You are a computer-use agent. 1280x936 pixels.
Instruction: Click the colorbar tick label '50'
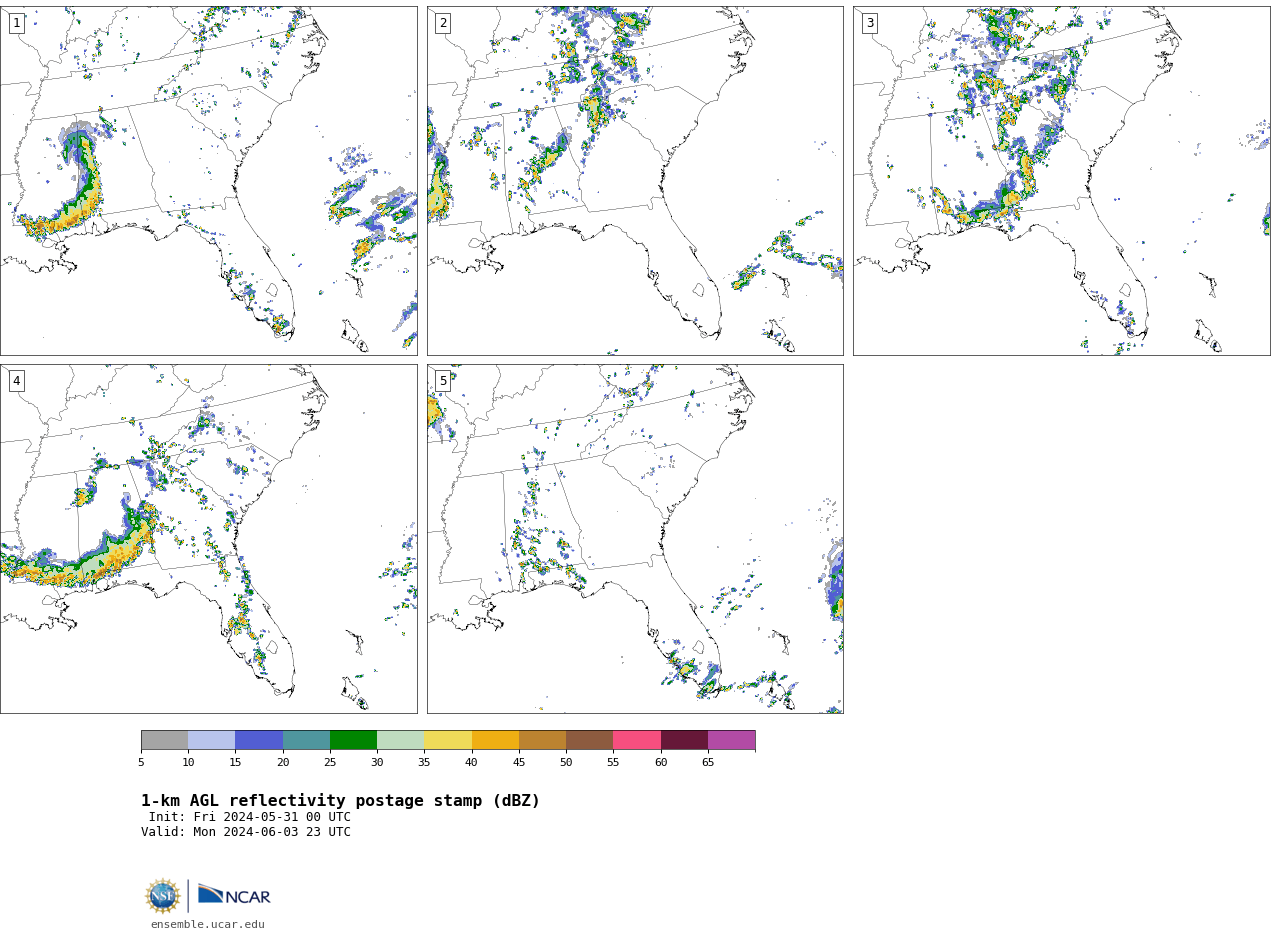pos(566,763)
